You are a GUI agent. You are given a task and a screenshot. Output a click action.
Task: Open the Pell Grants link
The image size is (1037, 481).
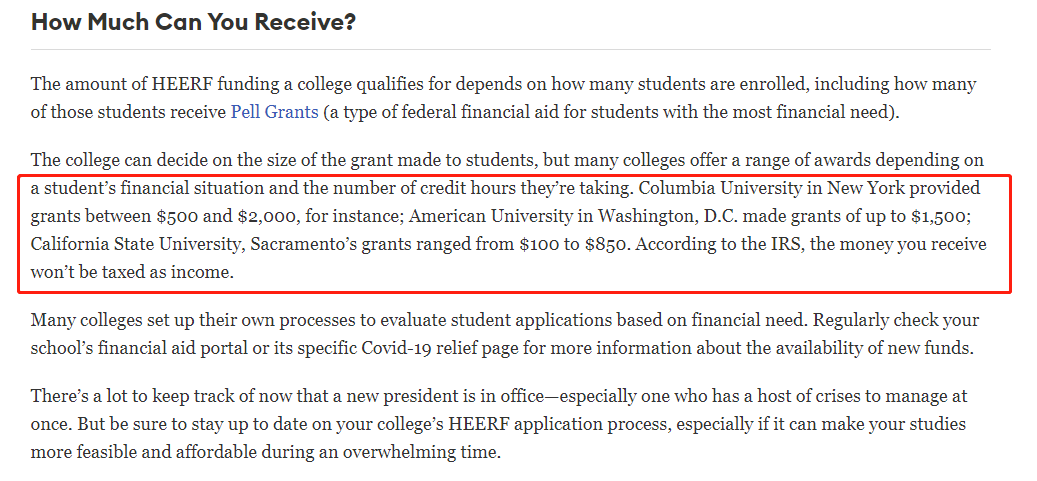pyautogui.click(x=274, y=112)
